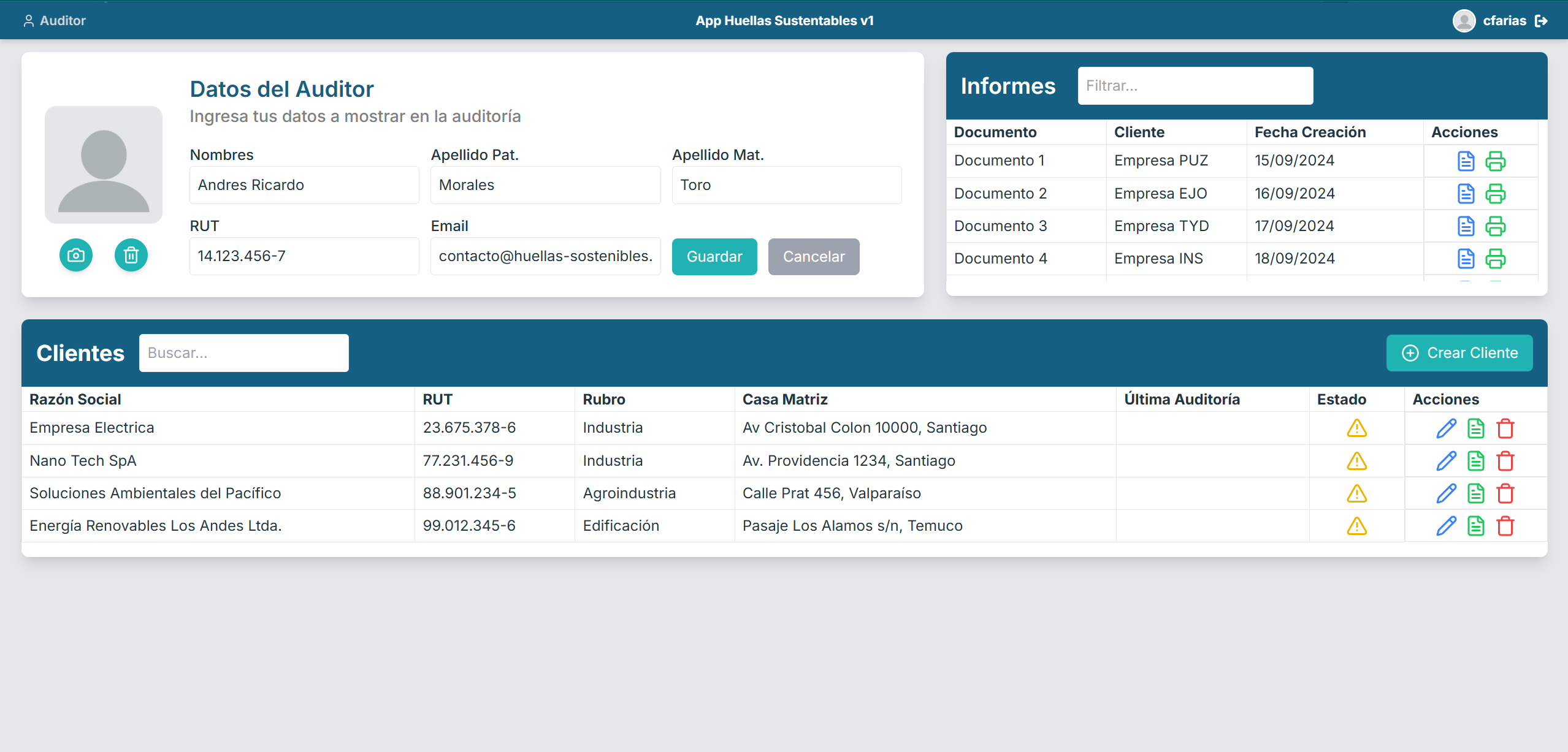Click the logout icon next to cfarias

(1542, 20)
